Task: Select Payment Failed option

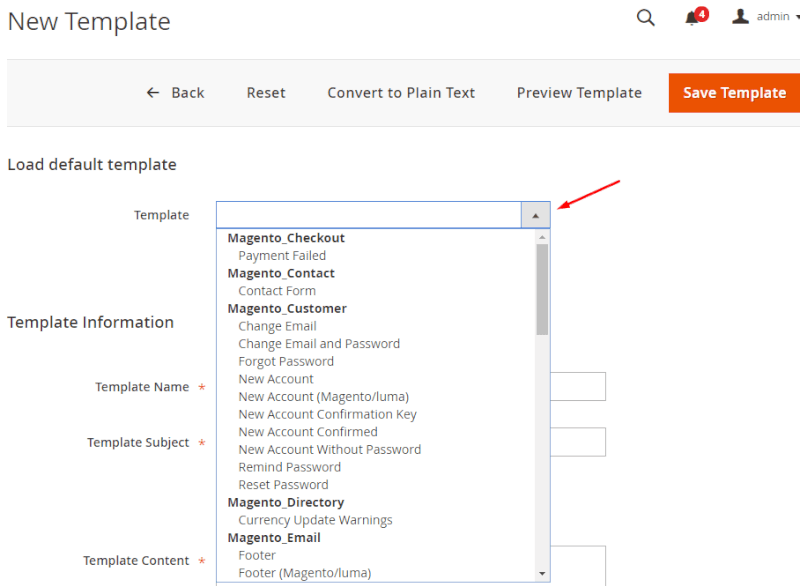Action: point(282,256)
